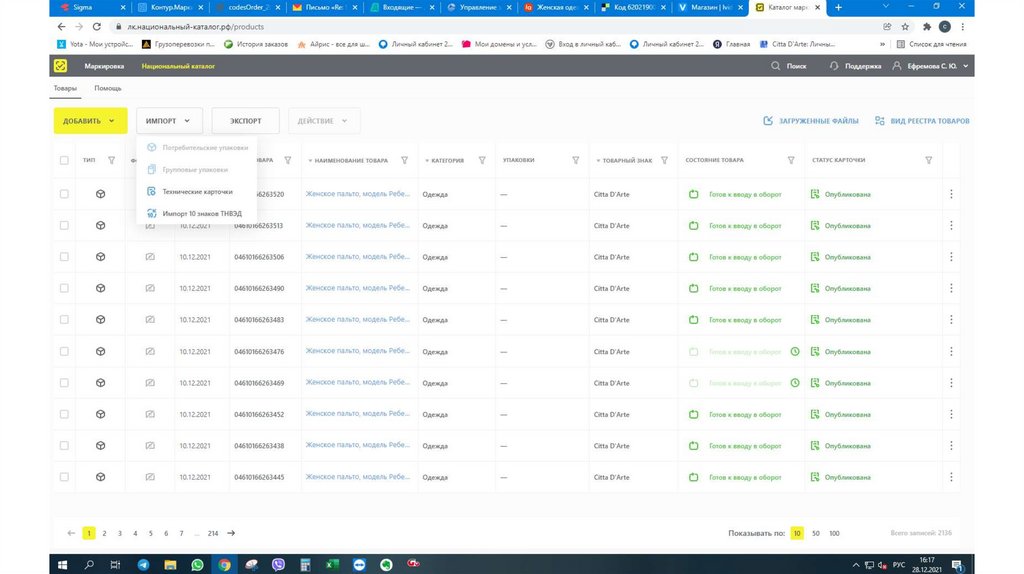Tick the select-all checkbox in the table header
Screen dimensions: 1024x574
(x=64, y=160)
